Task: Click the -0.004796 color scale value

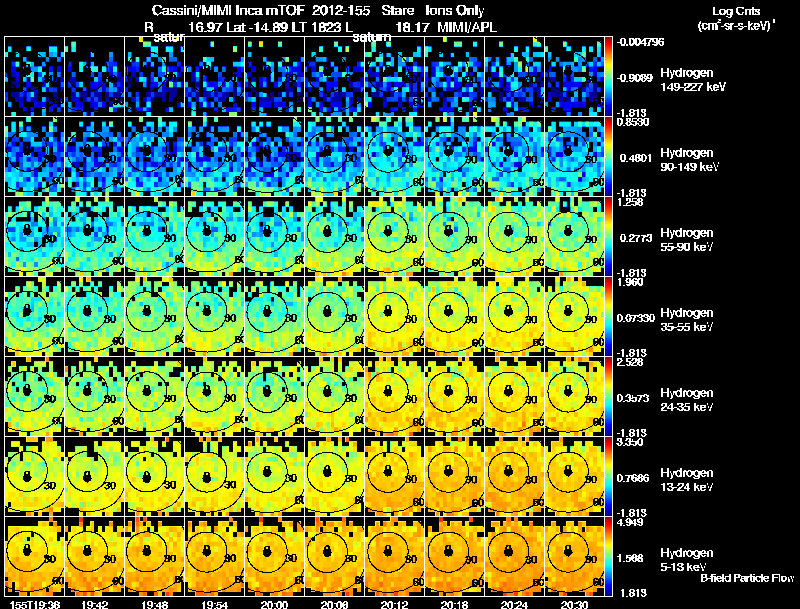Action: click(x=640, y=42)
